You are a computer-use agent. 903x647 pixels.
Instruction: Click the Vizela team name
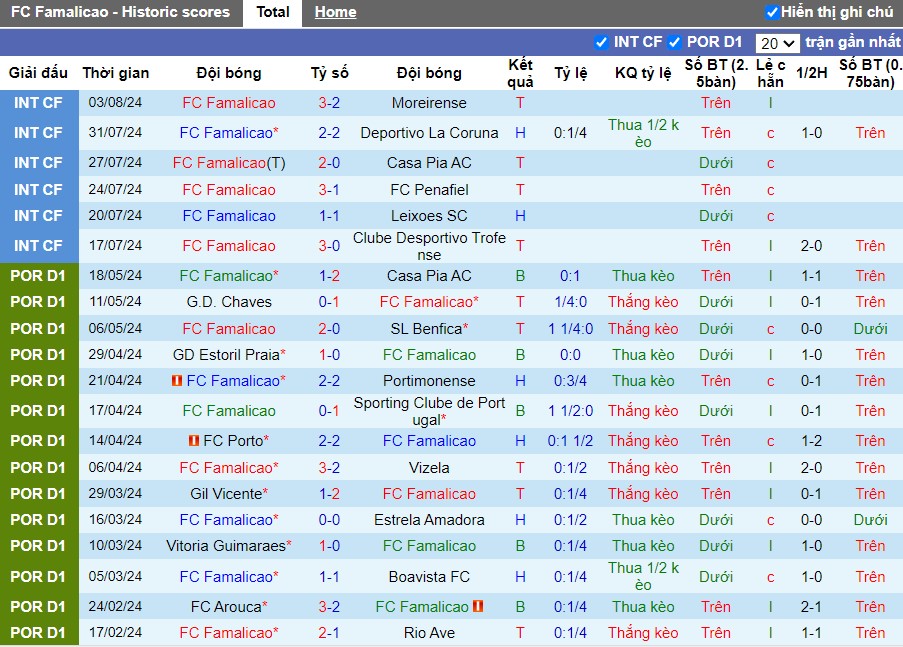429,468
